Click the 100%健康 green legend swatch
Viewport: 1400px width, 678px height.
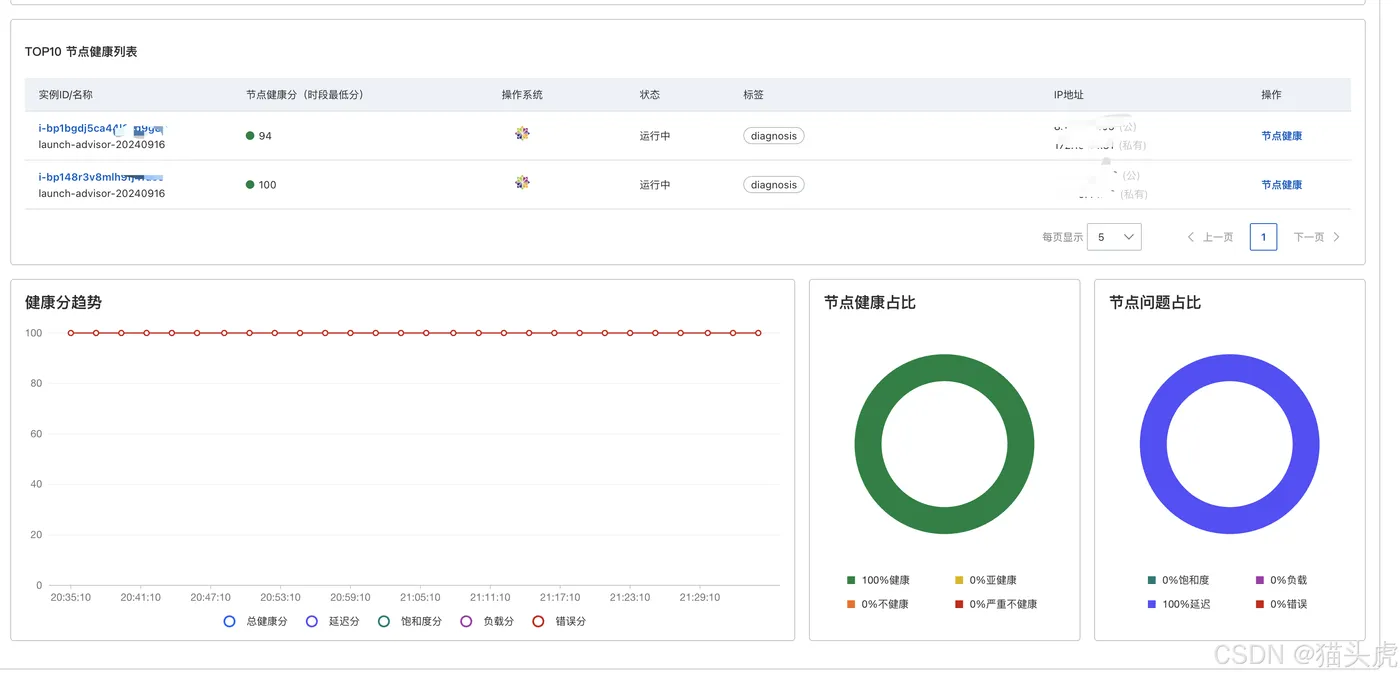pyautogui.click(x=851, y=580)
